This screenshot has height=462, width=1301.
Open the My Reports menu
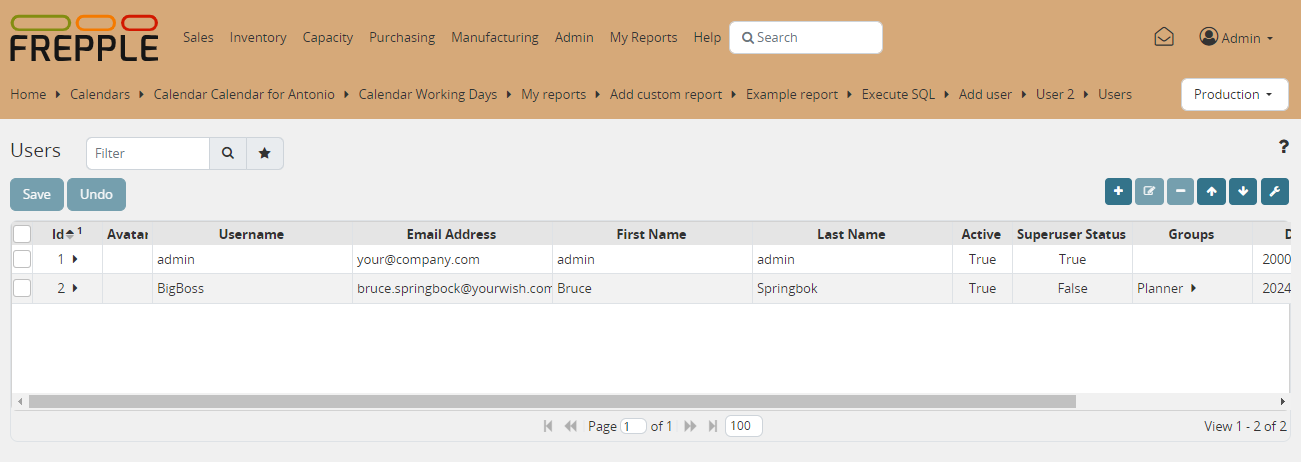coord(643,37)
